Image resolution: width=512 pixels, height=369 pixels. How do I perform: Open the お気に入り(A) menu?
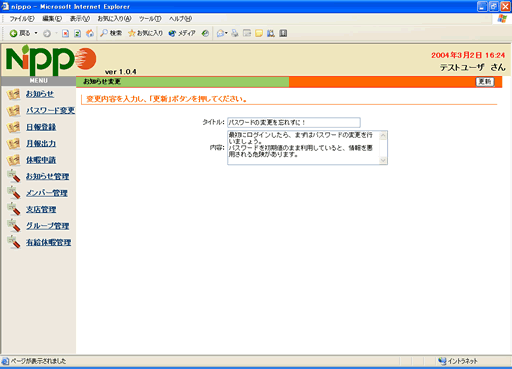click(114, 19)
